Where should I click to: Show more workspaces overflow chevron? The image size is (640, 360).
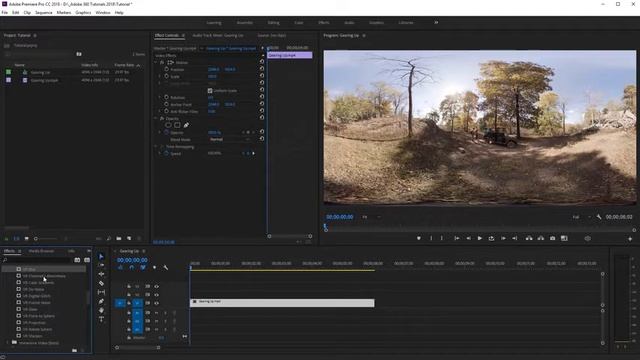coord(436,23)
